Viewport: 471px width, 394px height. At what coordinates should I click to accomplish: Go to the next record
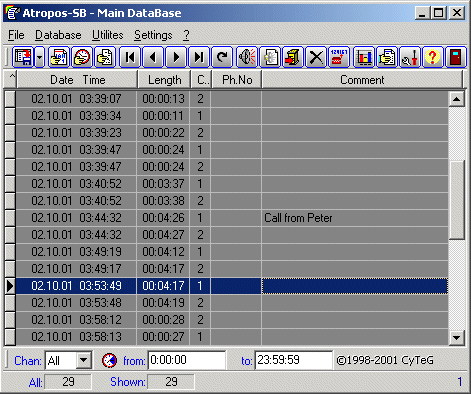[176, 57]
